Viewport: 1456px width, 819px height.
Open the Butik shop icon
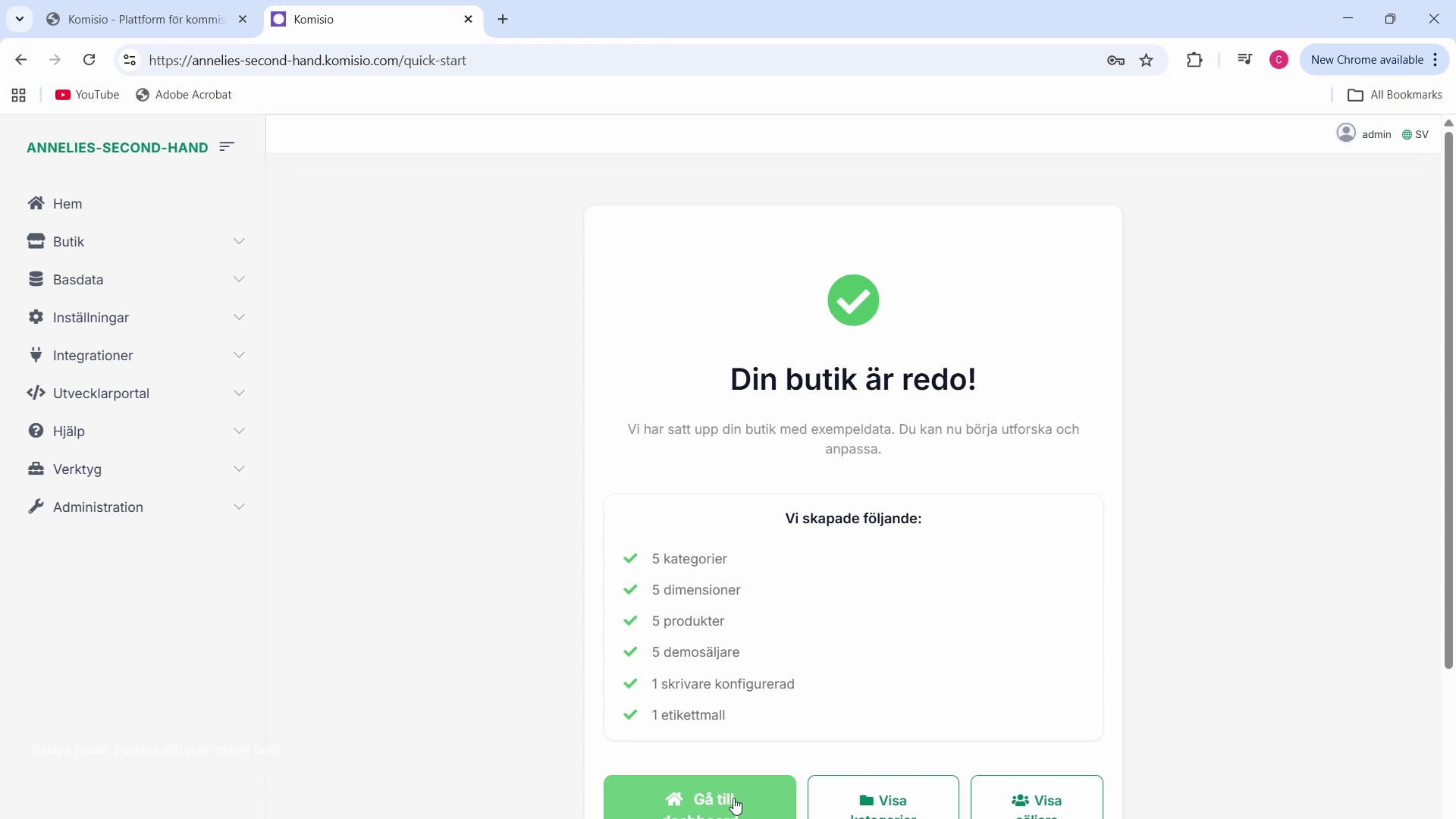(x=36, y=241)
